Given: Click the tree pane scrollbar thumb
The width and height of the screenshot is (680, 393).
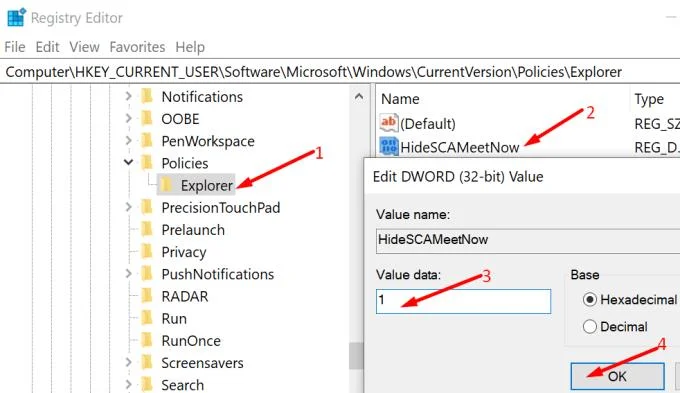Looking at the screenshot, I should (356, 356).
